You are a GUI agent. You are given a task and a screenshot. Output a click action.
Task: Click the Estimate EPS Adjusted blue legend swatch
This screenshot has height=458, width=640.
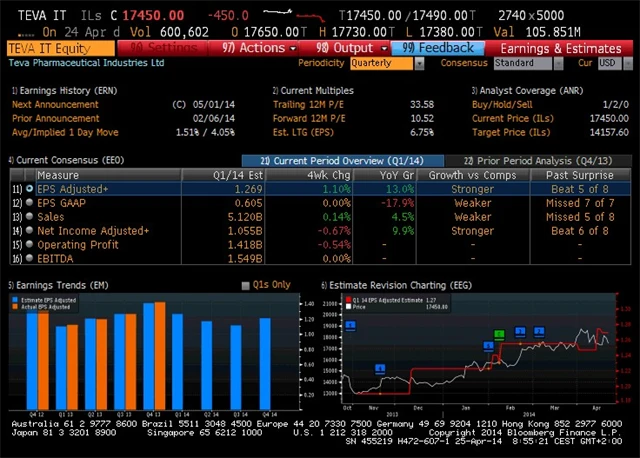point(12,299)
